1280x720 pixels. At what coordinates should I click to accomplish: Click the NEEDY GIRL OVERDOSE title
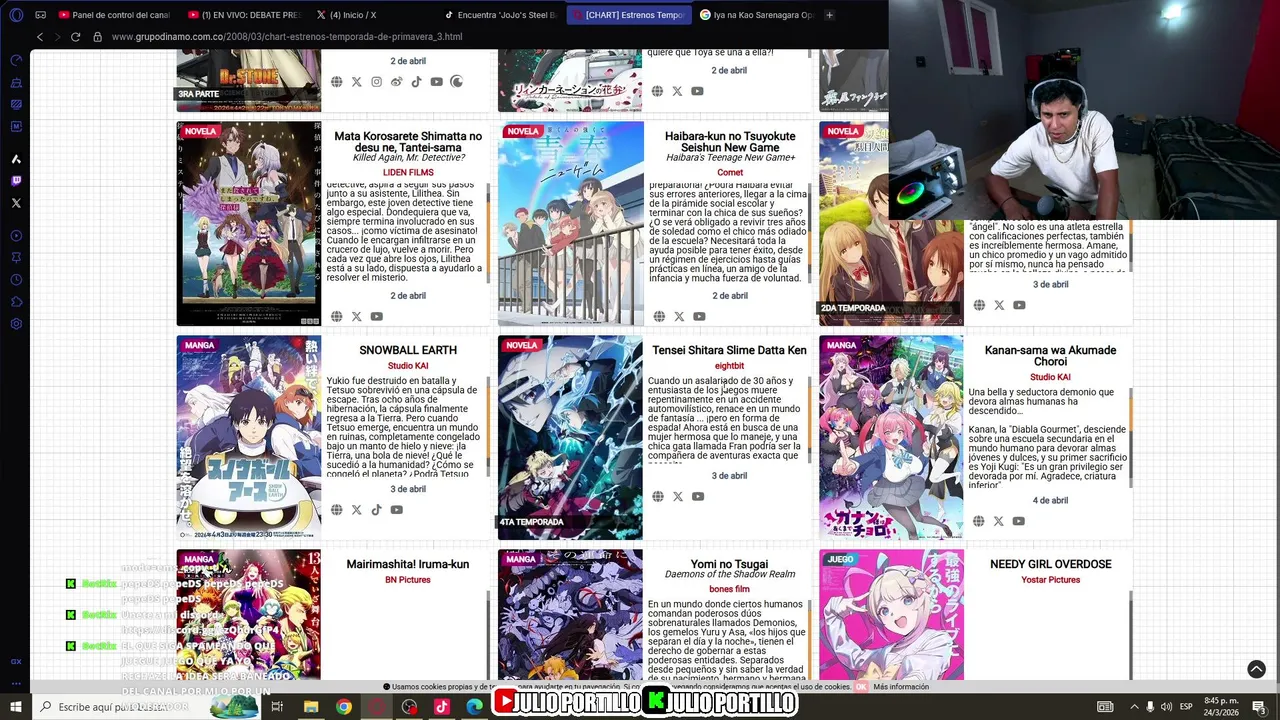click(x=1050, y=564)
